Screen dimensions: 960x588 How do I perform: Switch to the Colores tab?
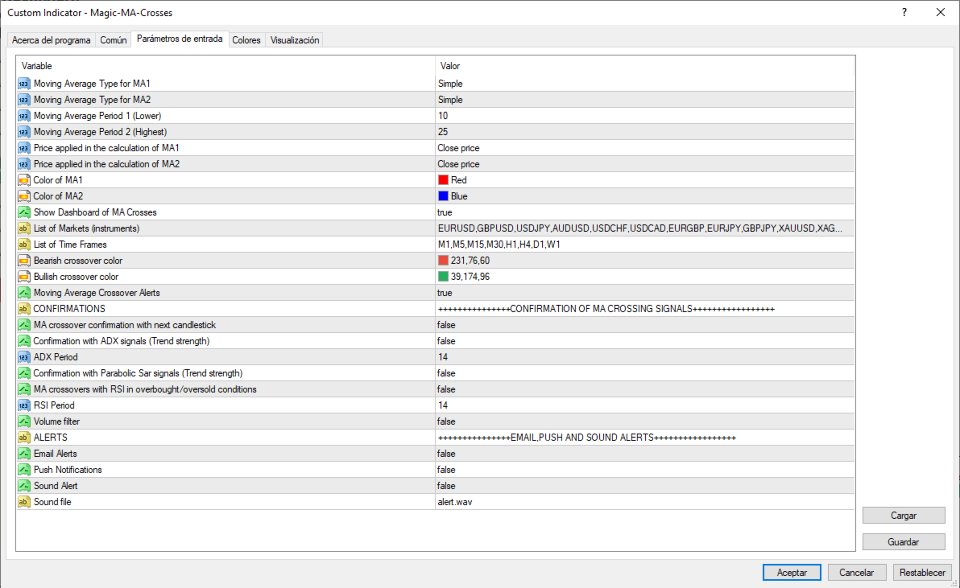(x=246, y=40)
